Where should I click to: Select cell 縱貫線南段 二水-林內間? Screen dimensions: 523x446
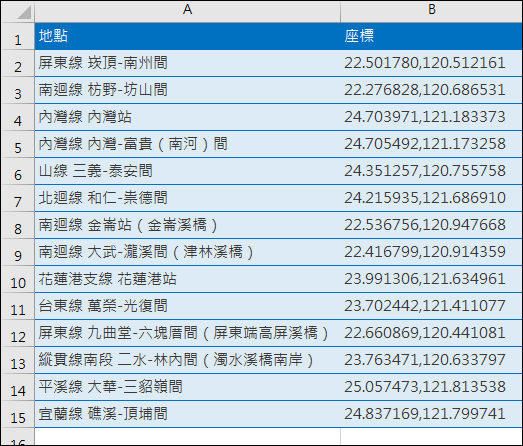187,361
